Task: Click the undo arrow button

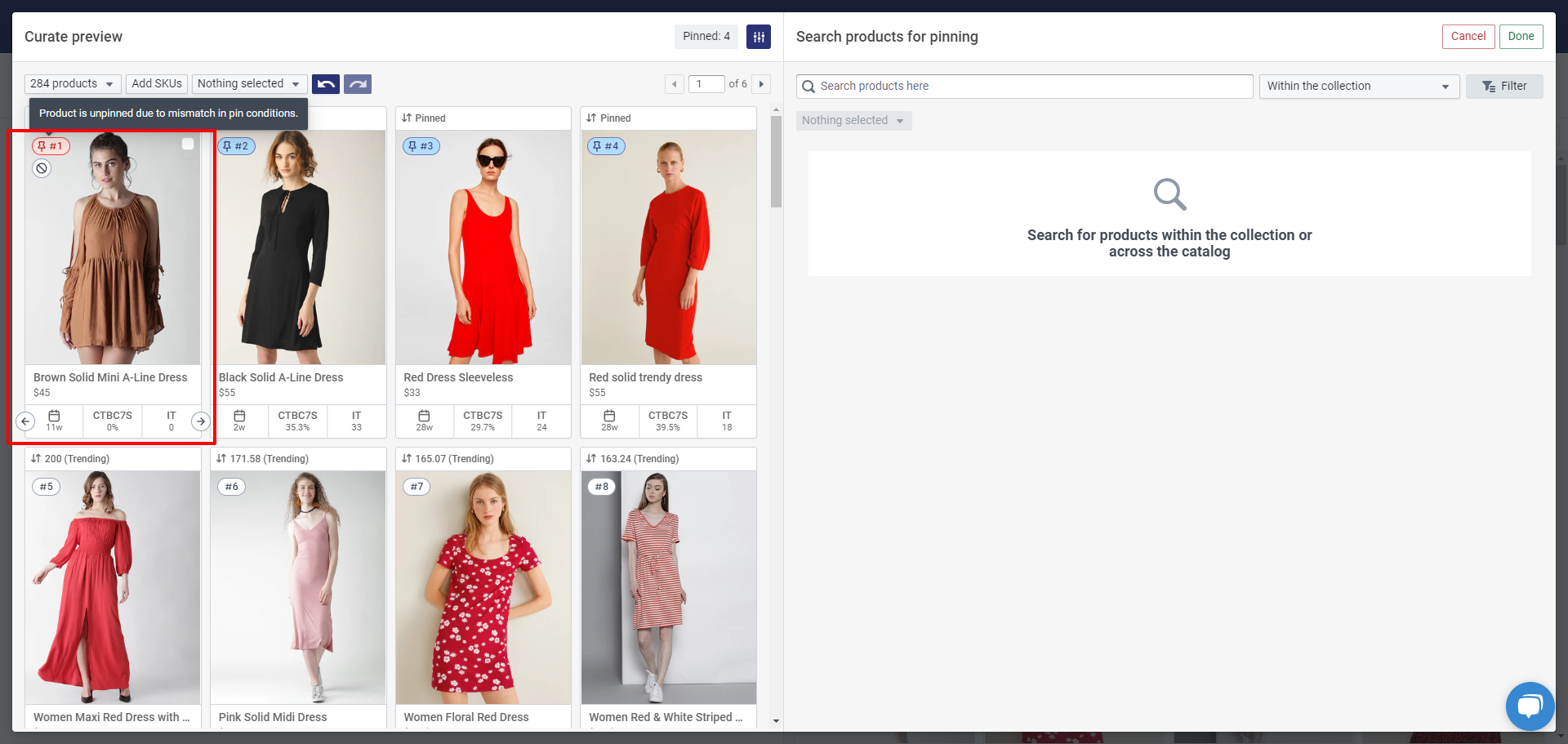Action: pyautogui.click(x=326, y=84)
